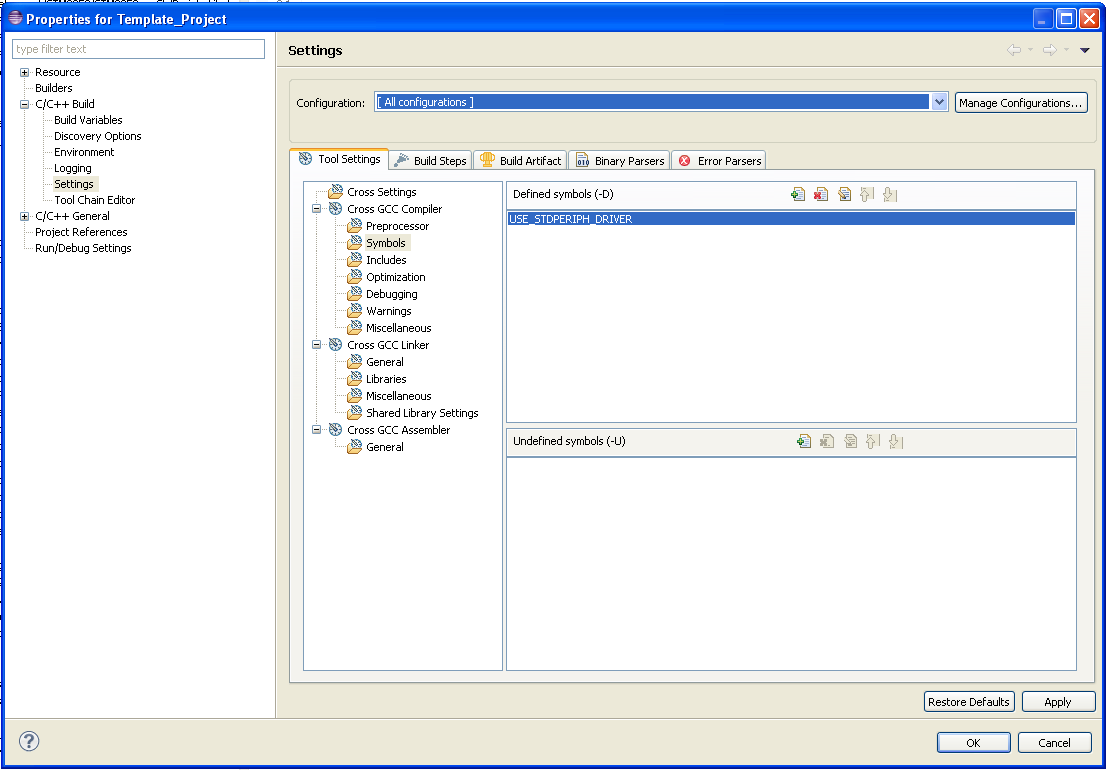1106x770 pixels.
Task: Switch to the Tool Settings tab
Action: [x=339, y=159]
